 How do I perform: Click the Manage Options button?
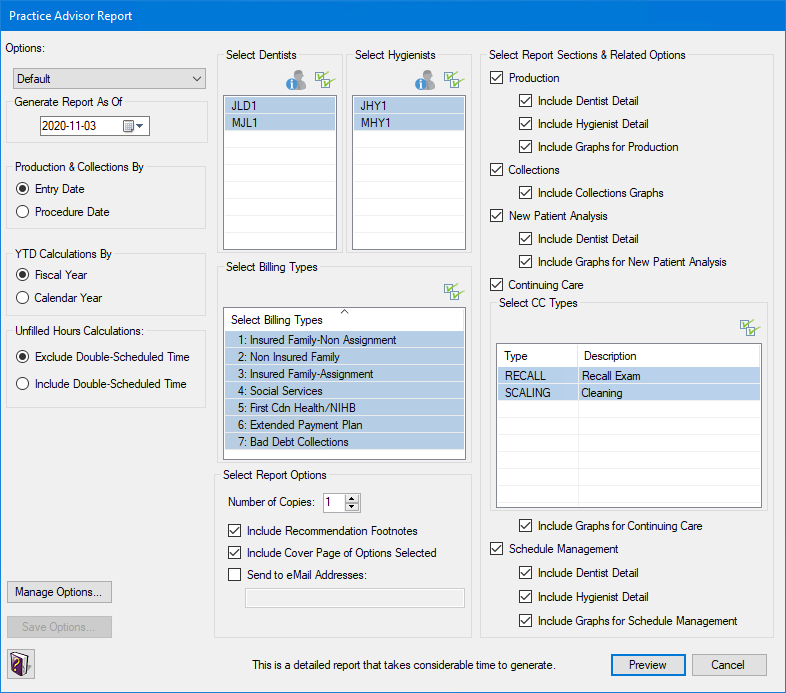pyautogui.click(x=59, y=592)
